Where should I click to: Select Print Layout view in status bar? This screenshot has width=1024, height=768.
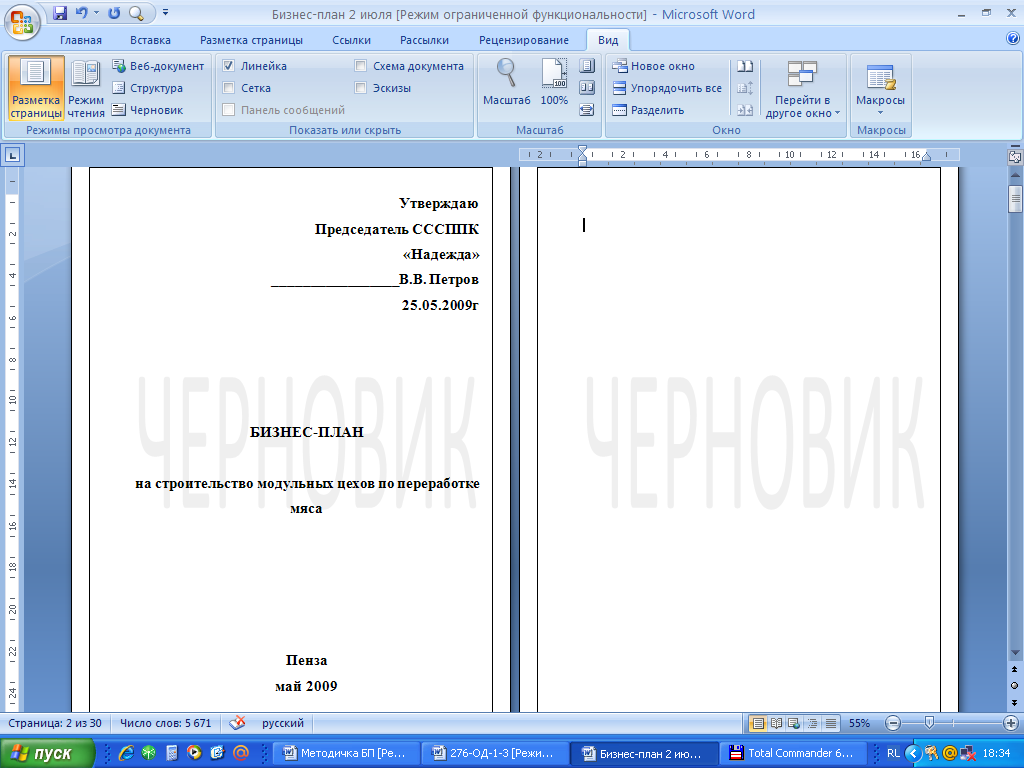tap(758, 723)
